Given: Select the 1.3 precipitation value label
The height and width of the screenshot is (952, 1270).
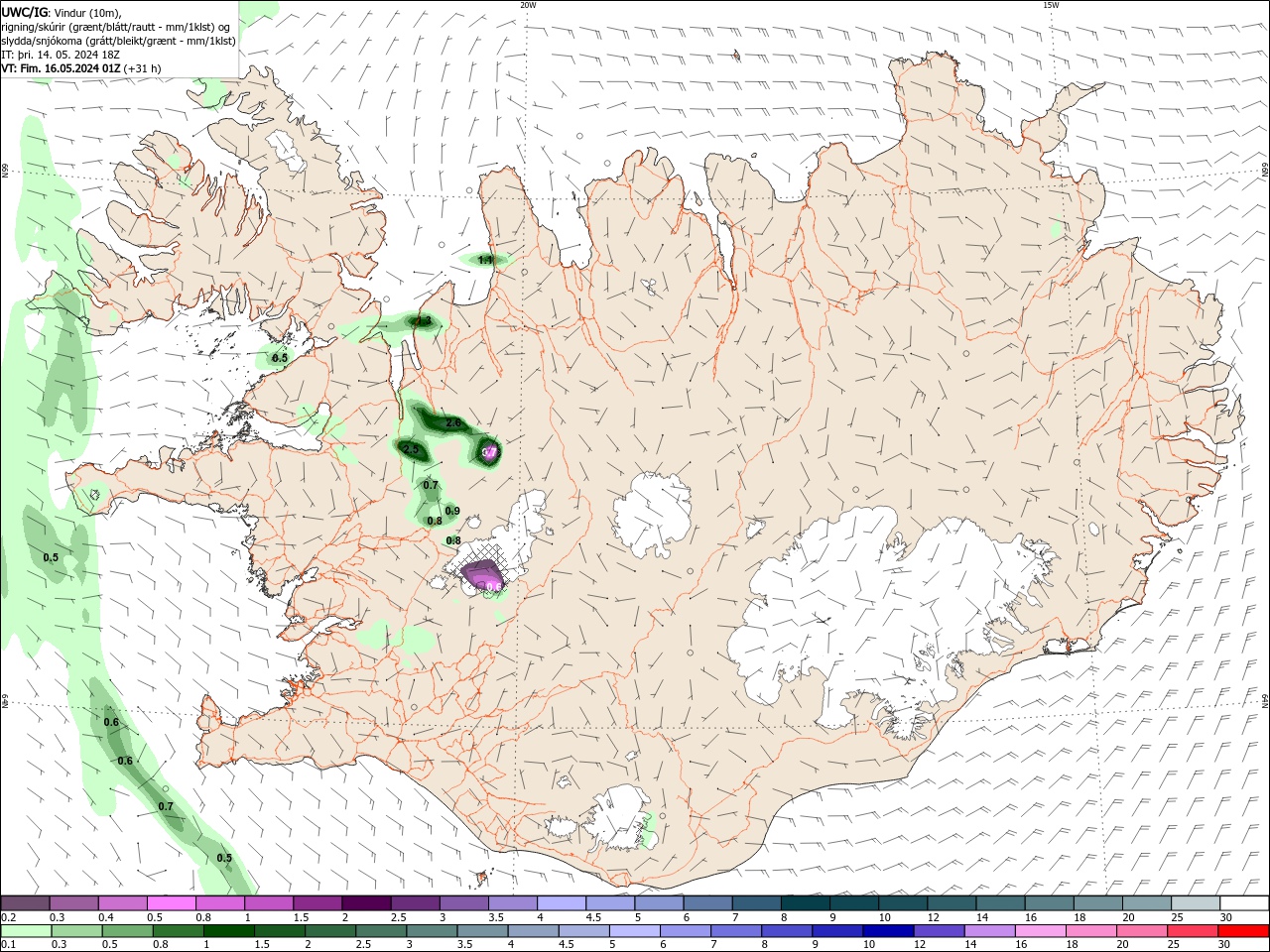Looking at the screenshot, I should pos(423,320).
